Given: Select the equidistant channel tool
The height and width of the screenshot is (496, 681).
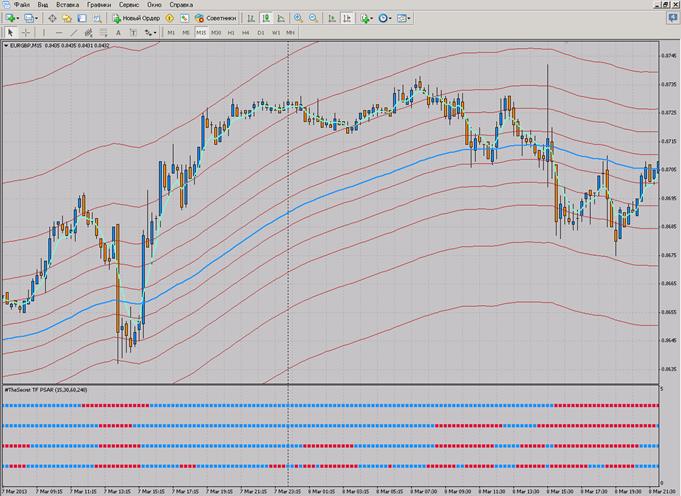Looking at the screenshot, I should click(89, 33).
